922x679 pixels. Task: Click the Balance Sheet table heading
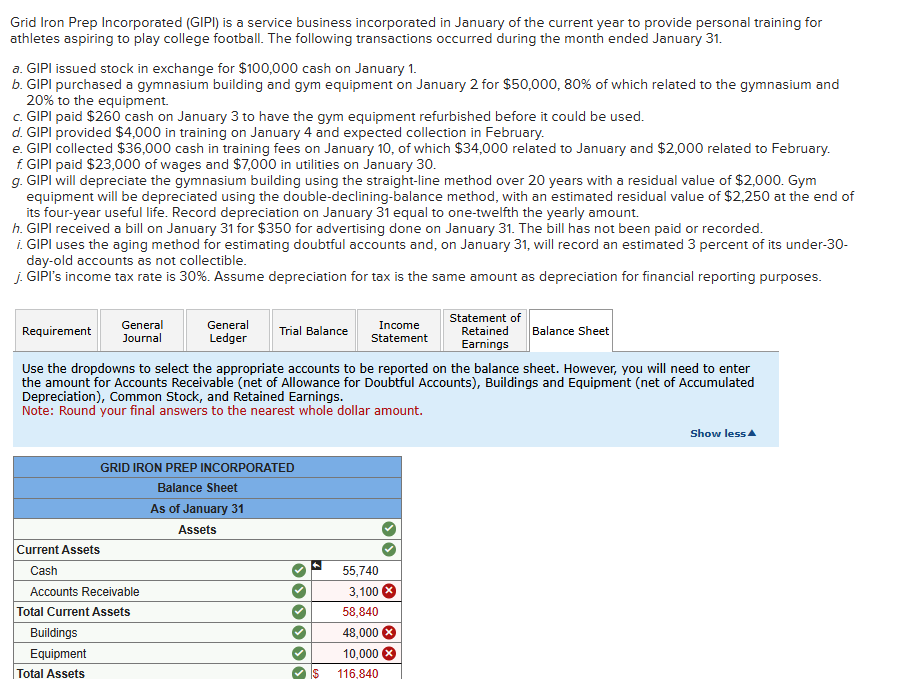pyautogui.click(x=197, y=488)
